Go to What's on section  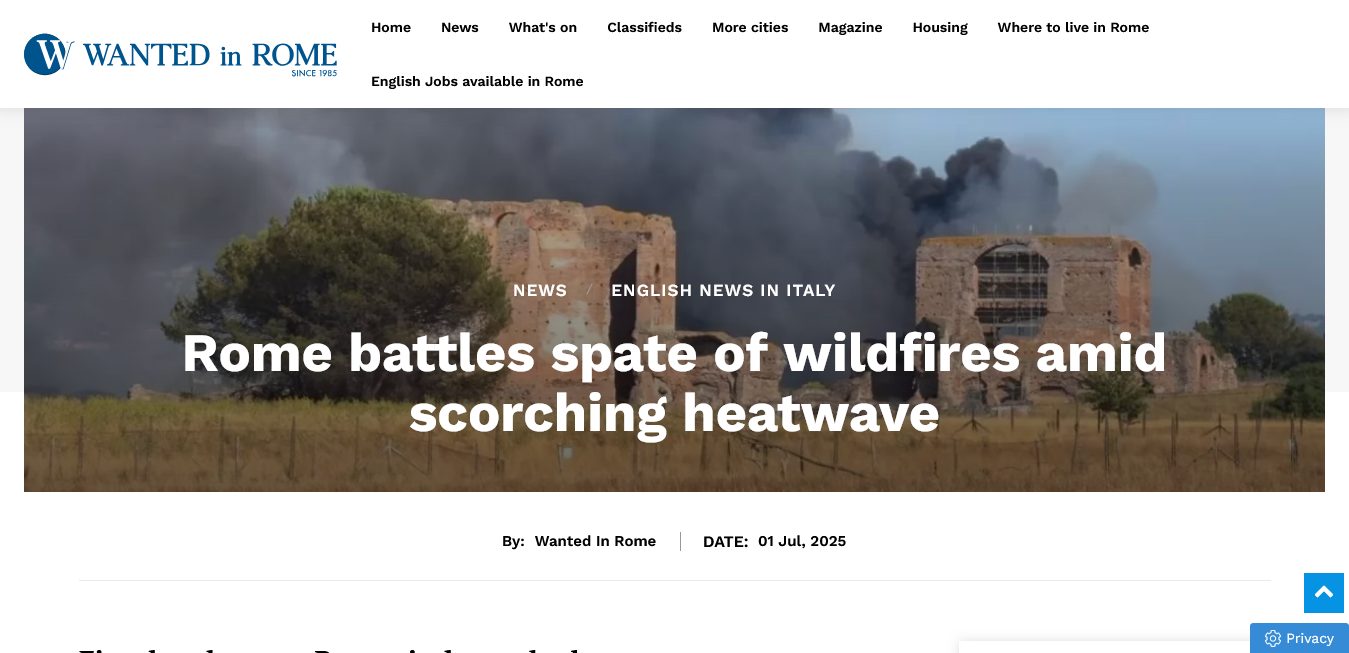tap(543, 27)
